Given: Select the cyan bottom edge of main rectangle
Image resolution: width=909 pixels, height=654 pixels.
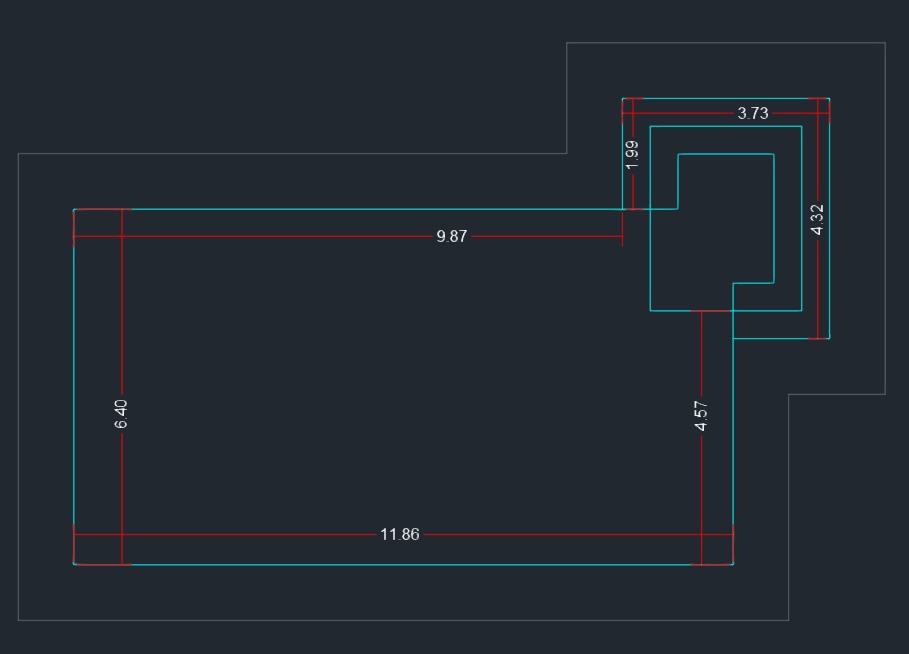Looking at the screenshot, I should pyautogui.click(x=400, y=564).
